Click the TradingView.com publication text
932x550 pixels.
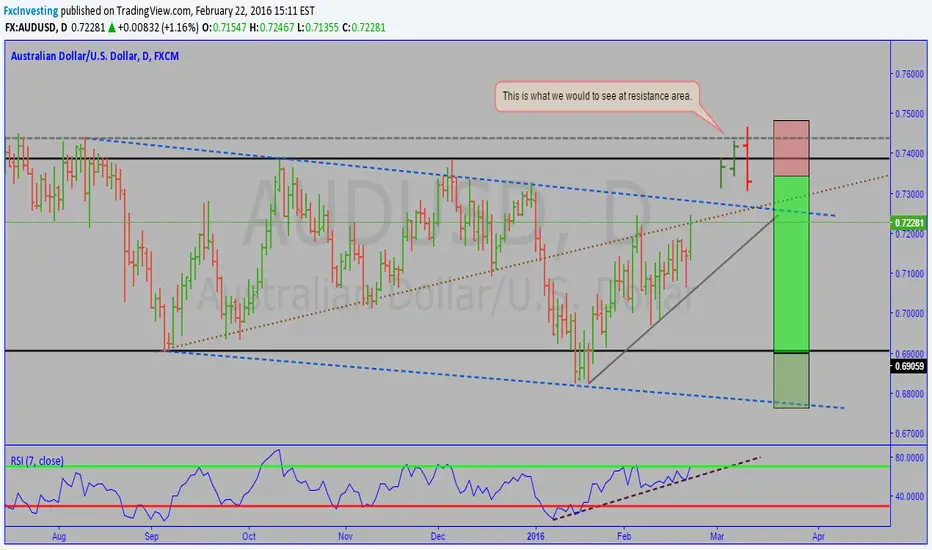[154, 11]
